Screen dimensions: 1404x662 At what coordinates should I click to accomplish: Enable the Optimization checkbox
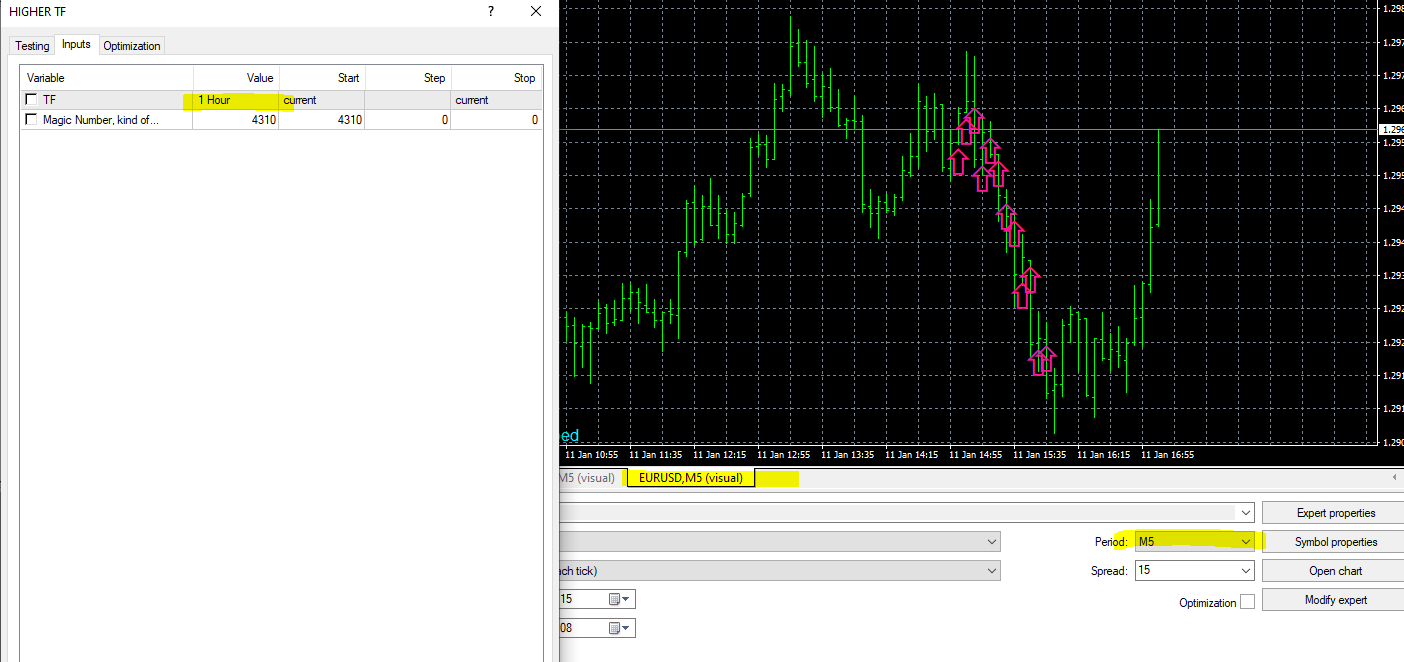[x=1247, y=602]
